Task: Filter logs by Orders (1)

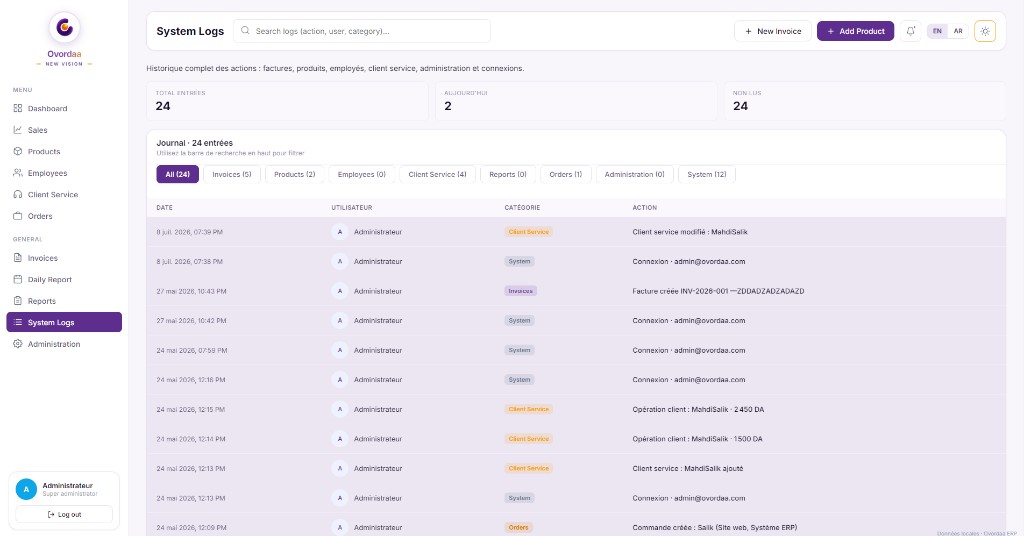Action: (x=566, y=174)
